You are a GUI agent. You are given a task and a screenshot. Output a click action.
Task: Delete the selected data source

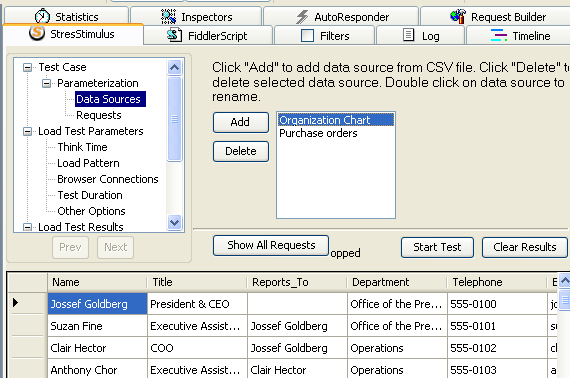[241, 151]
